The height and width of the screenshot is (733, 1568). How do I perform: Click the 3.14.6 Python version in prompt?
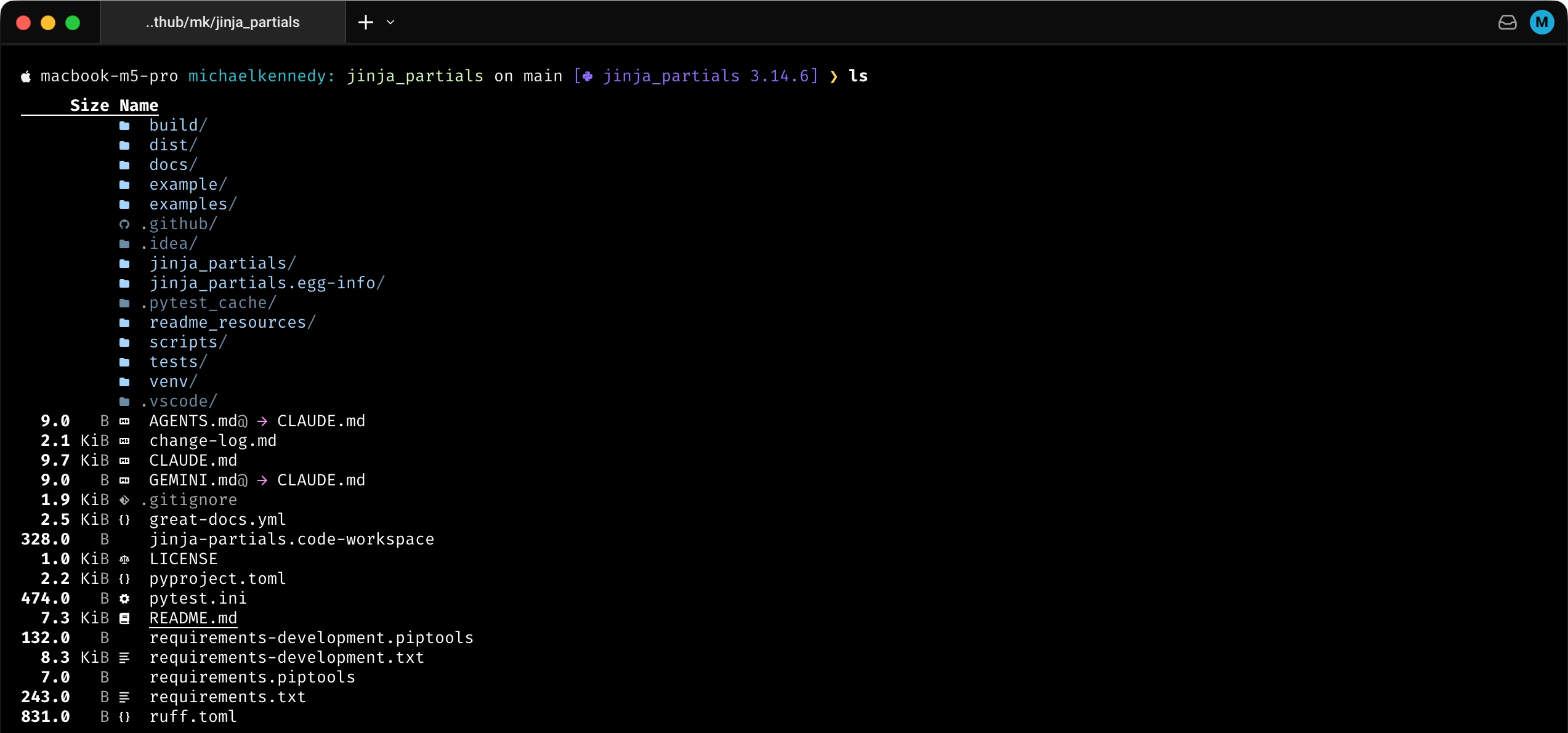pyautogui.click(x=779, y=76)
